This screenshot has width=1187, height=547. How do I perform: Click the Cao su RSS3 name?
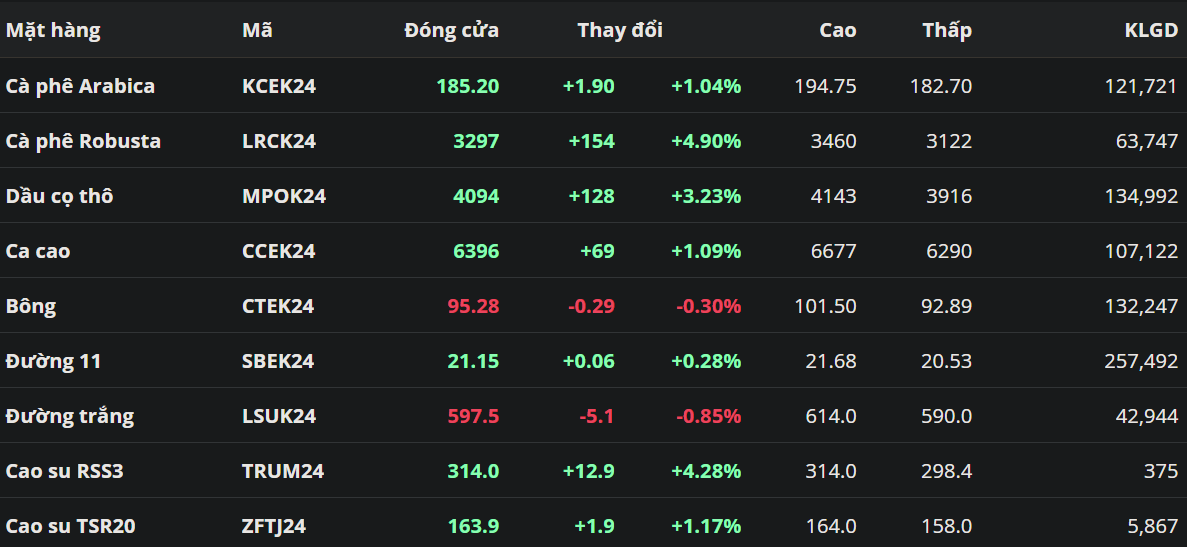[65, 471]
